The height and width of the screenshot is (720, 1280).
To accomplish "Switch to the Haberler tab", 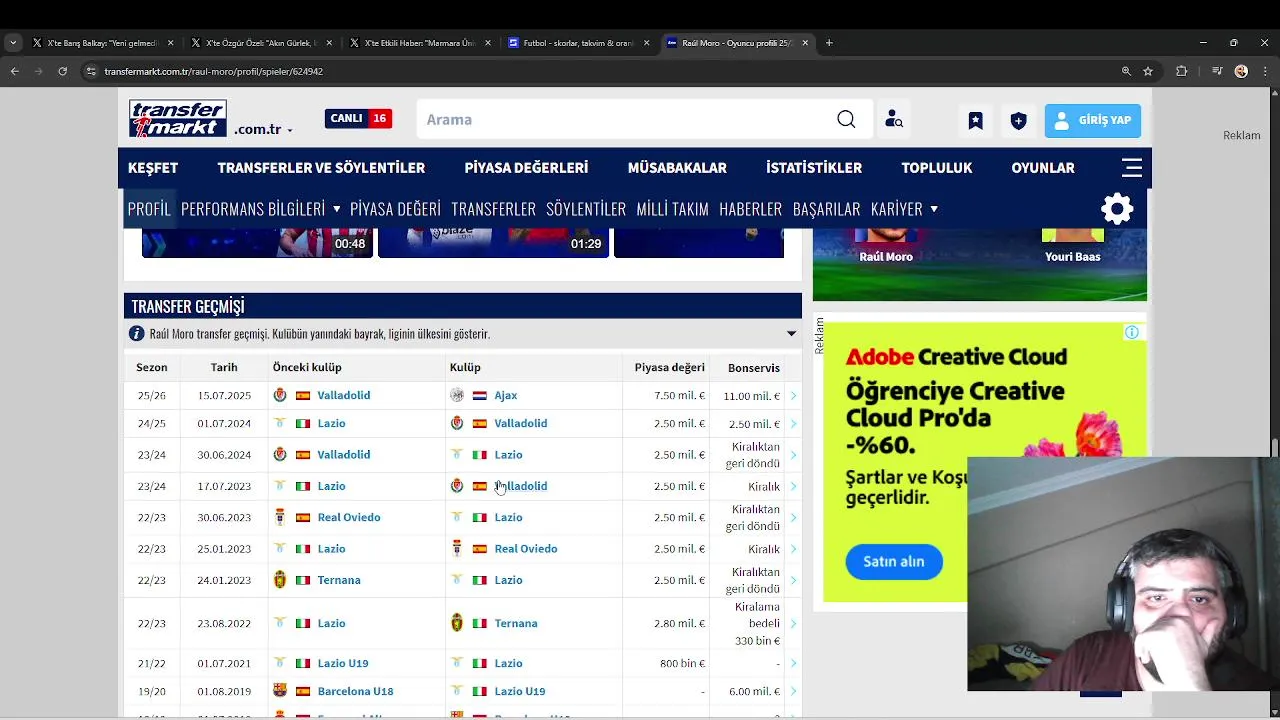I will 750,209.
